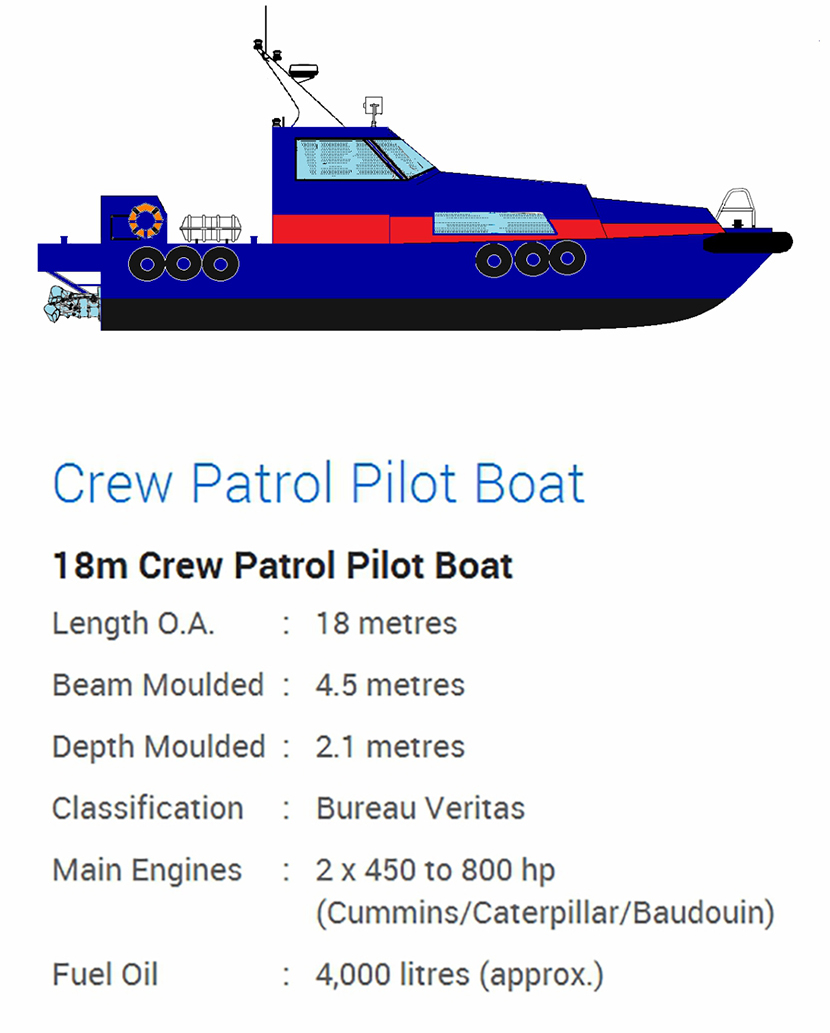Click the "4.5 metres" beam value
Viewport: 830px width, 1033px height.
(x=390, y=686)
